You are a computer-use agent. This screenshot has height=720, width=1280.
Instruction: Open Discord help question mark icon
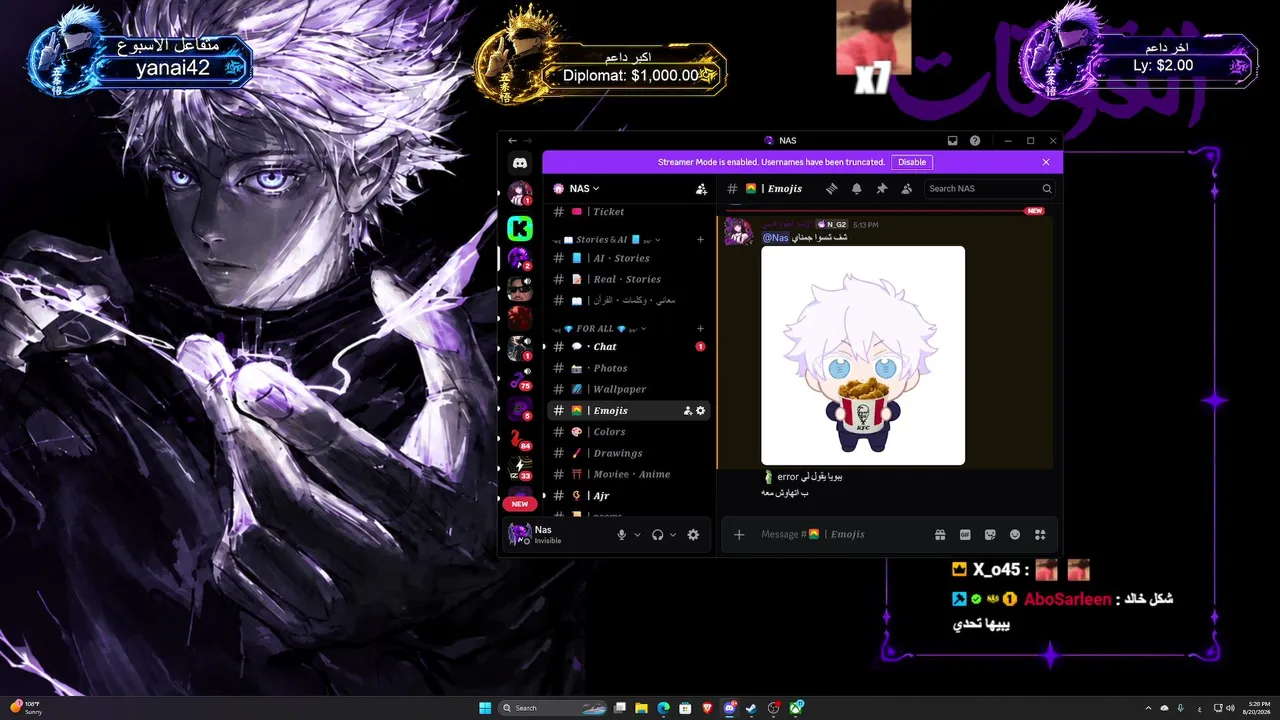coord(975,141)
